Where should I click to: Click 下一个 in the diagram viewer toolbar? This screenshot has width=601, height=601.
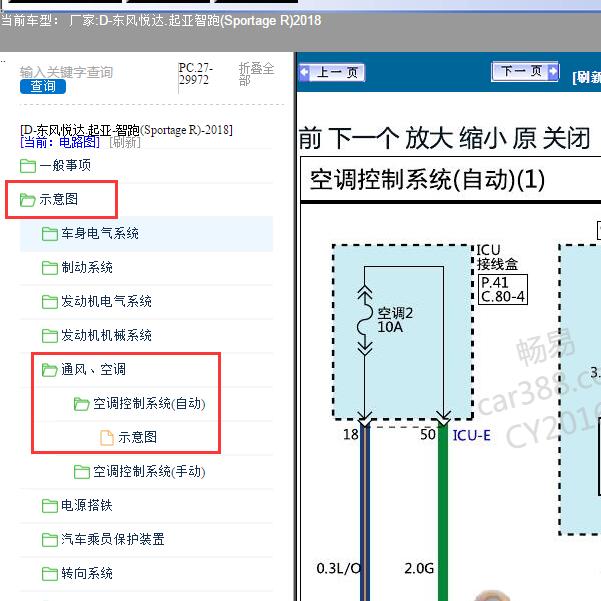tap(366, 138)
